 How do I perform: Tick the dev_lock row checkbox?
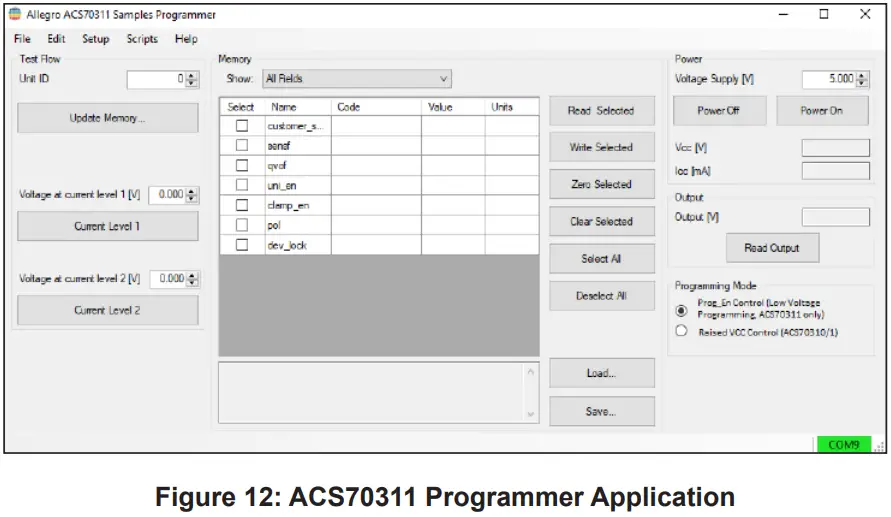[242, 245]
